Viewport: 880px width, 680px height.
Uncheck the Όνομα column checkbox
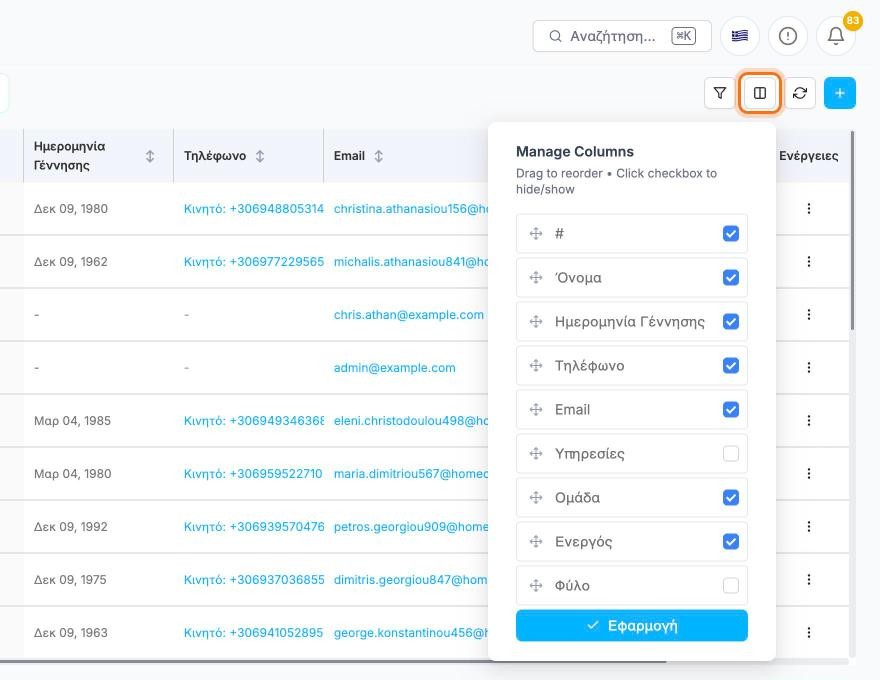pyautogui.click(x=731, y=278)
